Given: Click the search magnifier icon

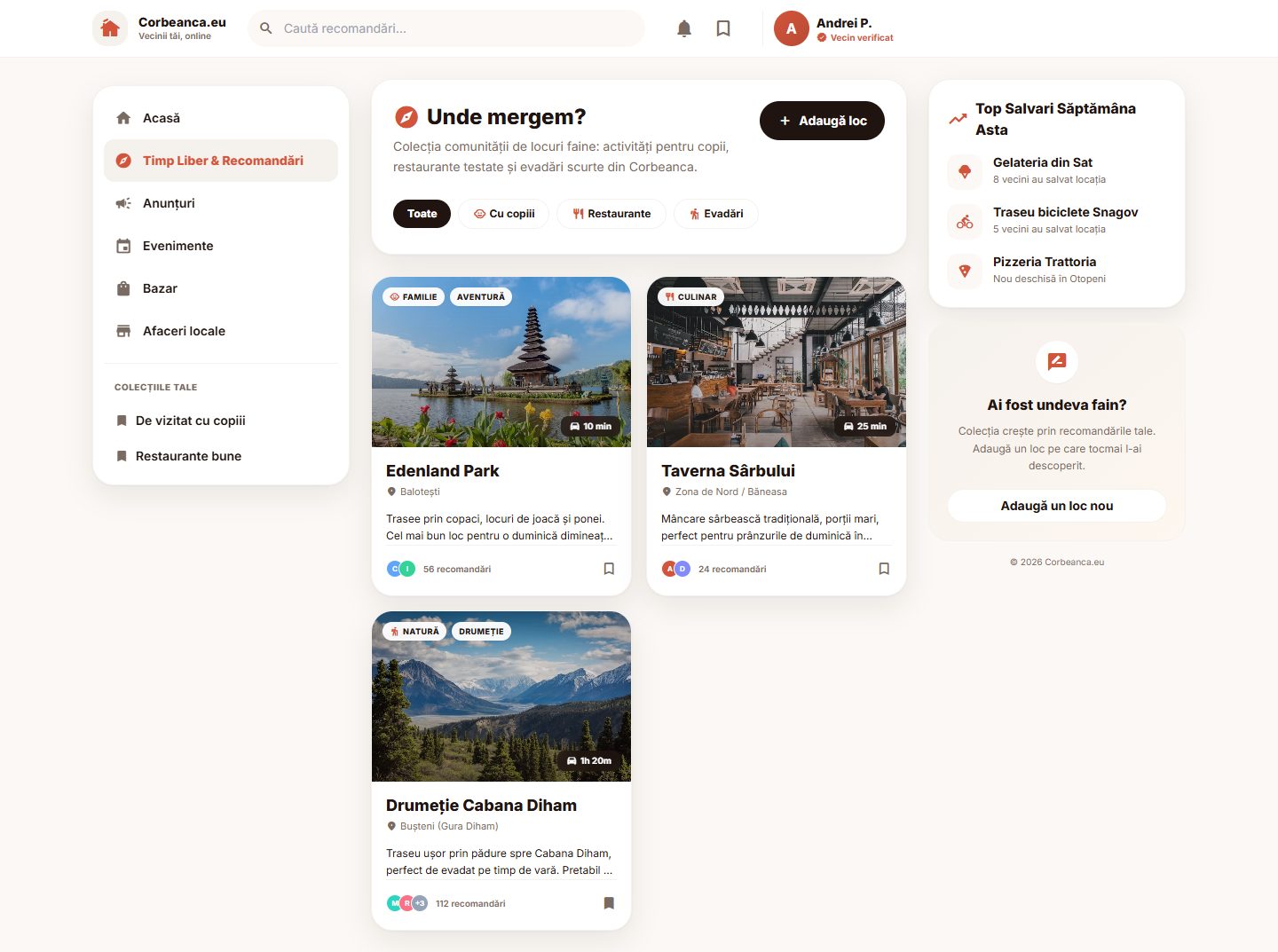Looking at the screenshot, I should click(x=266, y=28).
